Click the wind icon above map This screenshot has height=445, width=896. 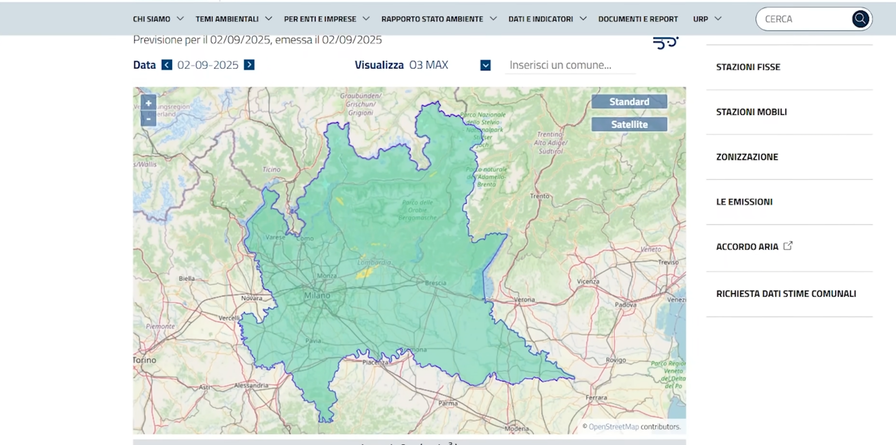point(665,42)
